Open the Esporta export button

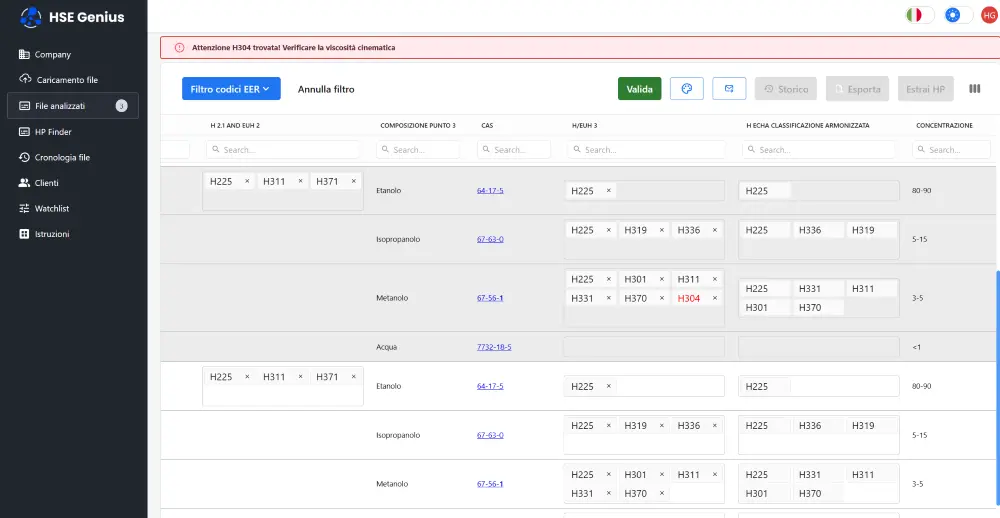[858, 89]
